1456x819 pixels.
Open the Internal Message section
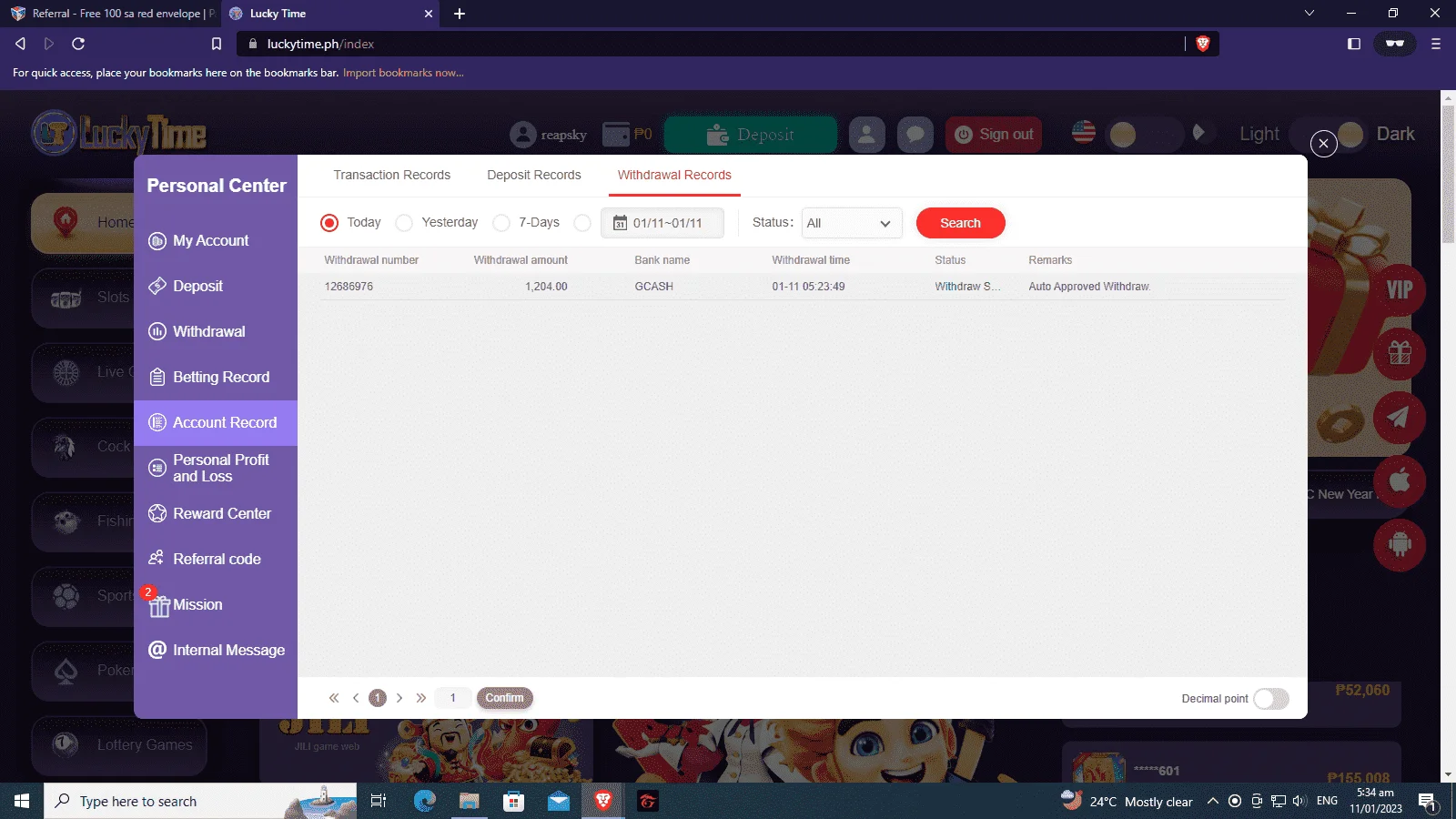[216, 650]
